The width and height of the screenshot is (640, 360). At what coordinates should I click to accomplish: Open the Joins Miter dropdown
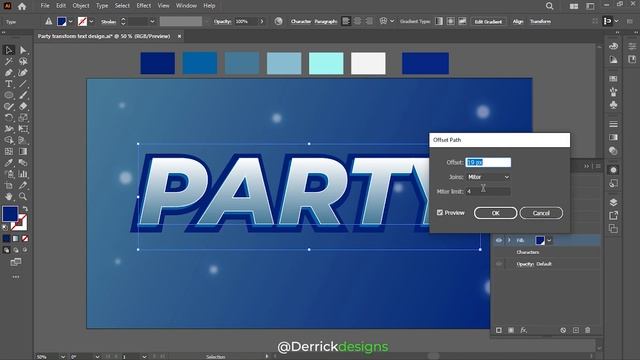(488, 177)
